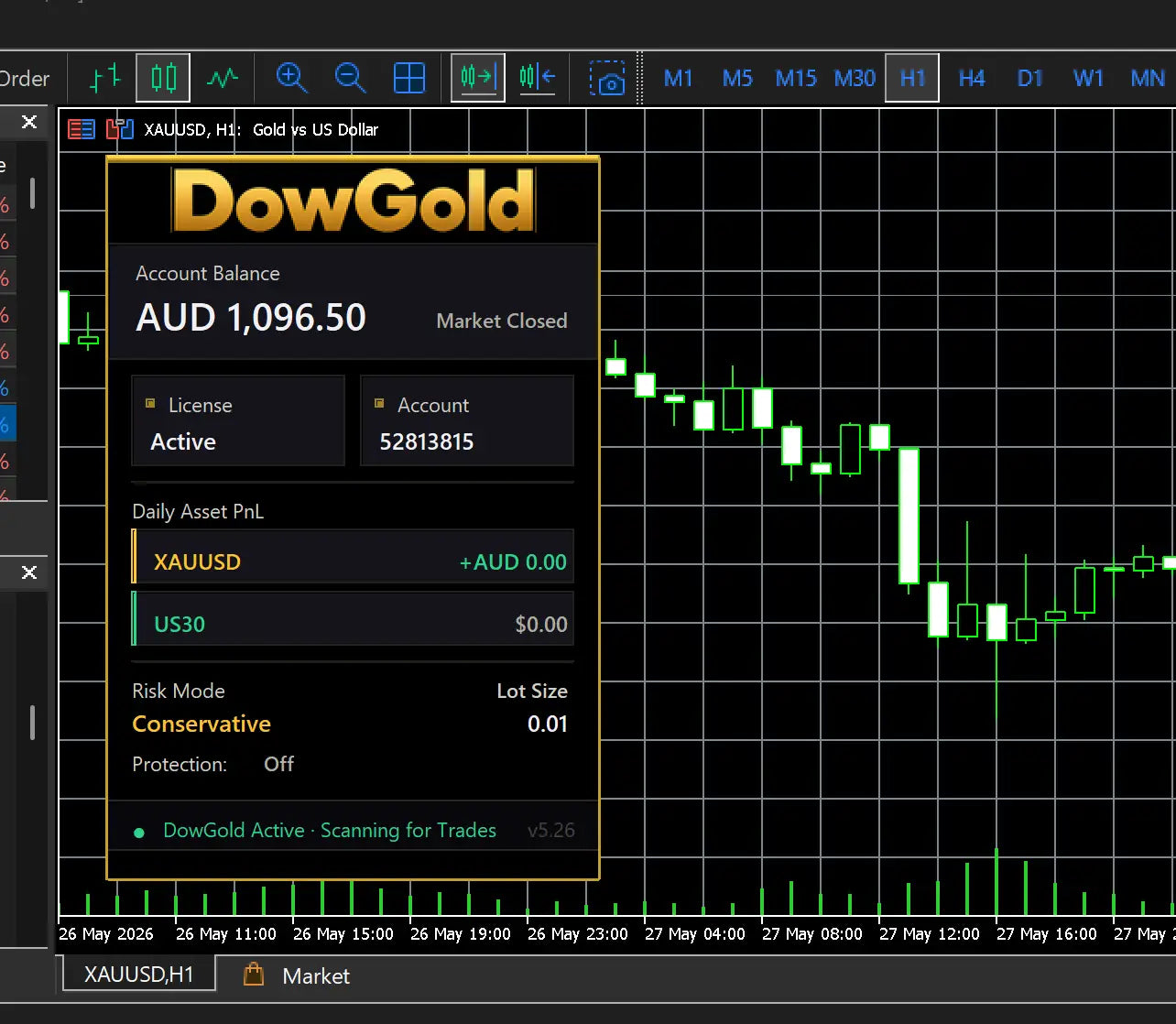1176x1024 pixels.
Task: Click the Daily Asset PnL heading
Action: point(198,511)
